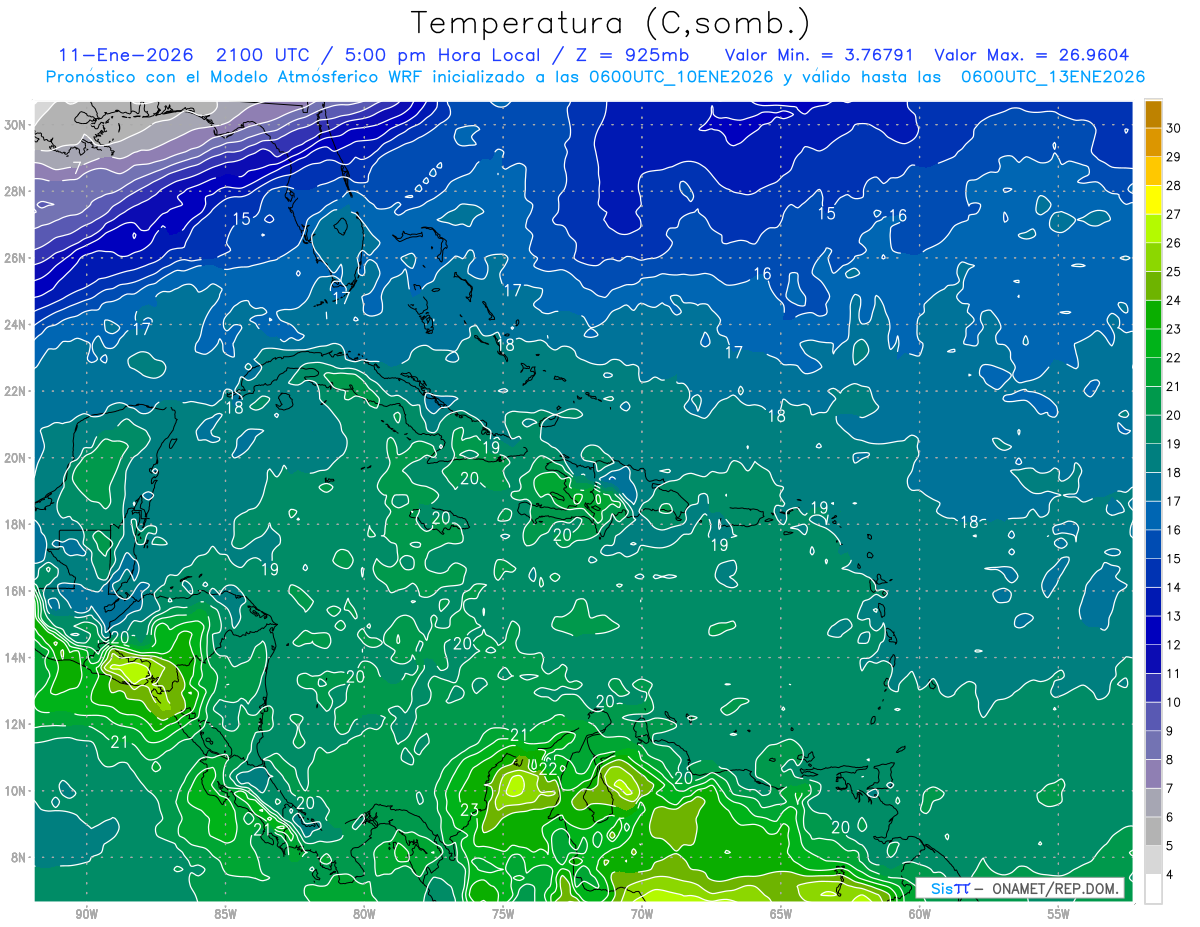Click the "ONAMET/REP.DOM." credit label
The height and width of the screenshot is (927, 1200).
point(1055,888)
